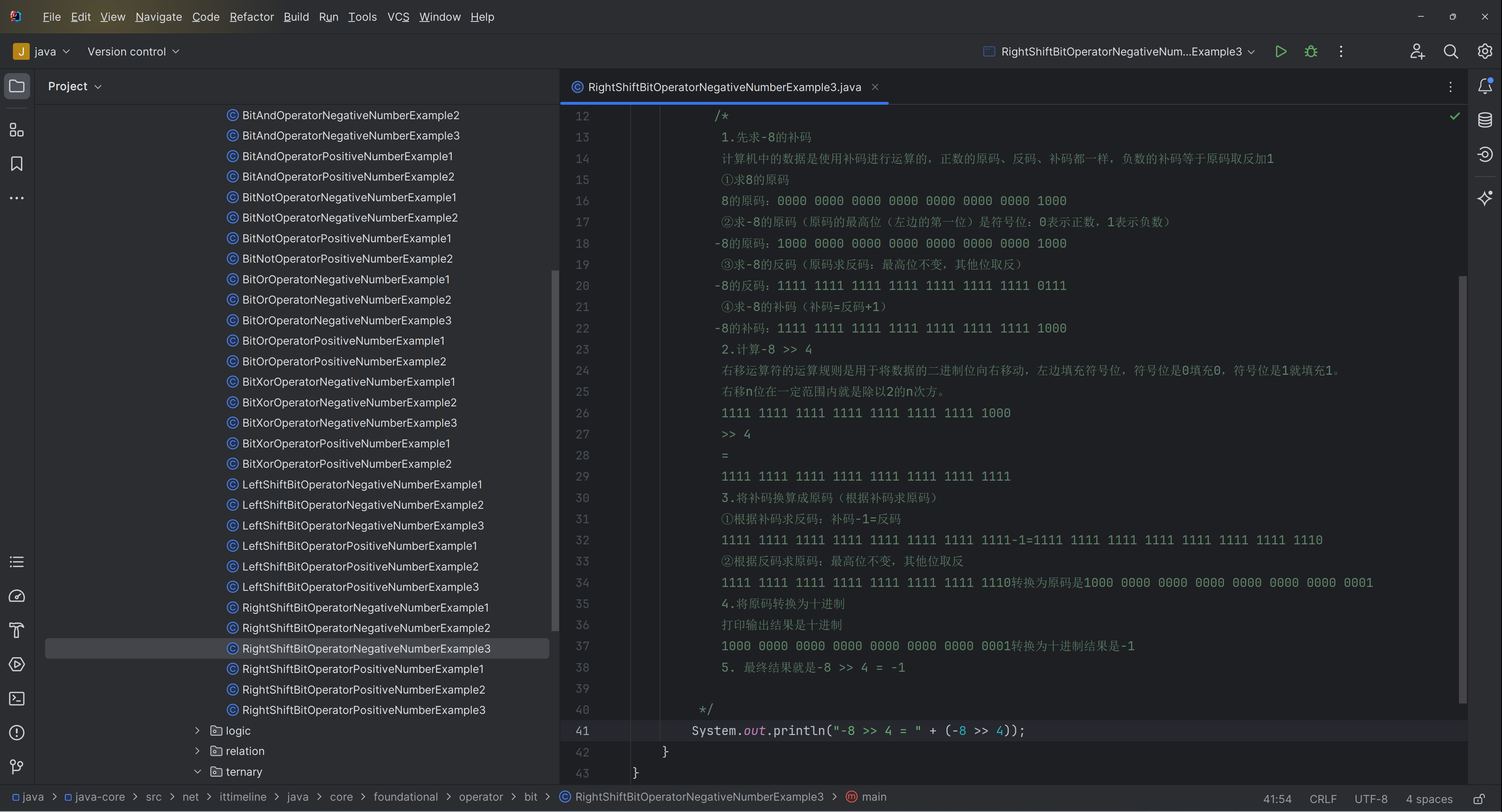
Task: Open the Bookmarks tool window
Action: point(17,164)
